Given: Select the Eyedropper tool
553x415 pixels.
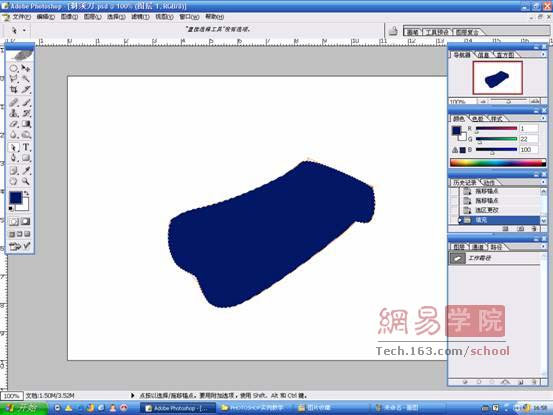Looking at the screenshot, I should point(26,171).
